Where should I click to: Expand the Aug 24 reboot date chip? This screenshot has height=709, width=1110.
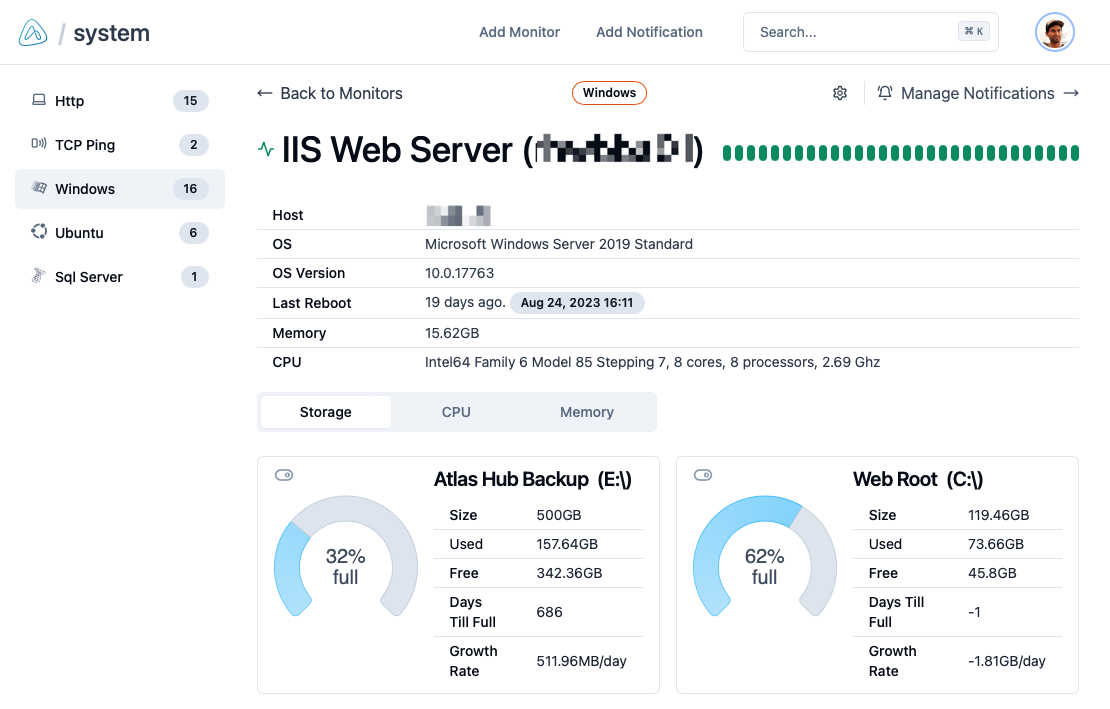[x=577, y=302]
